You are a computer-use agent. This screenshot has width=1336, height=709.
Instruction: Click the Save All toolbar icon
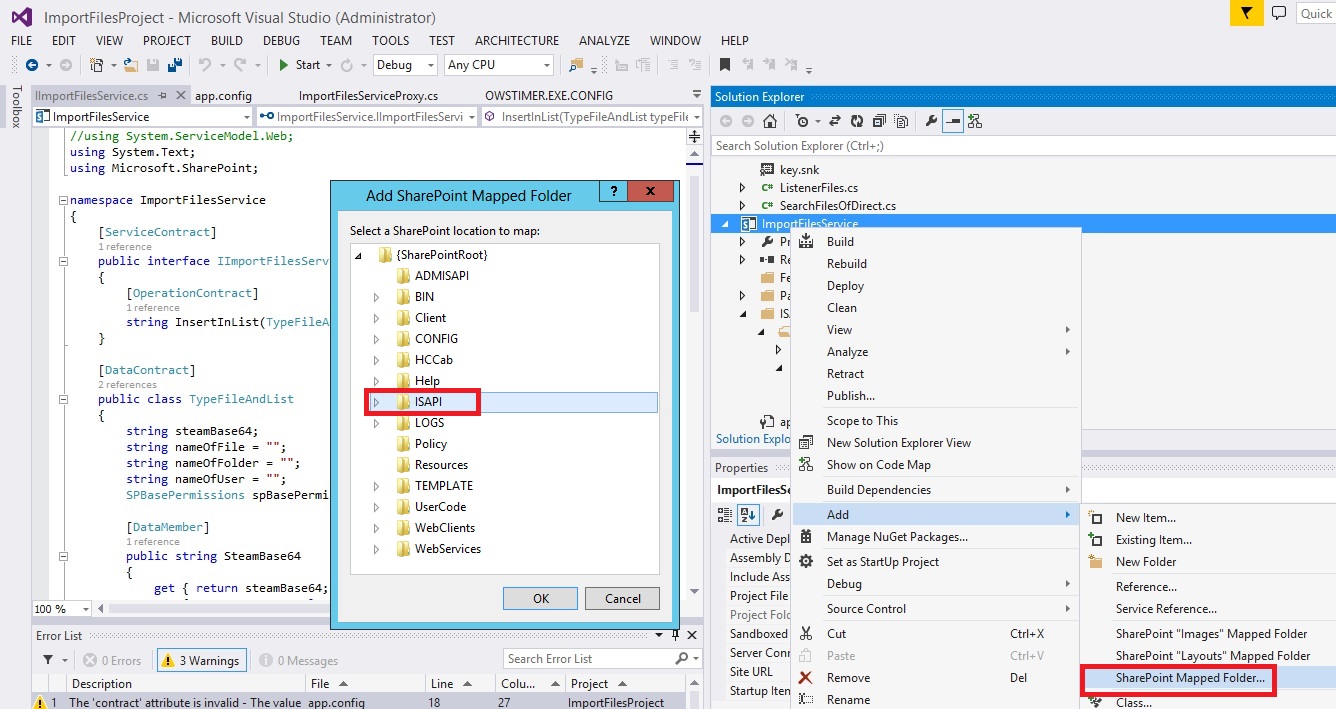pos(175,65)
